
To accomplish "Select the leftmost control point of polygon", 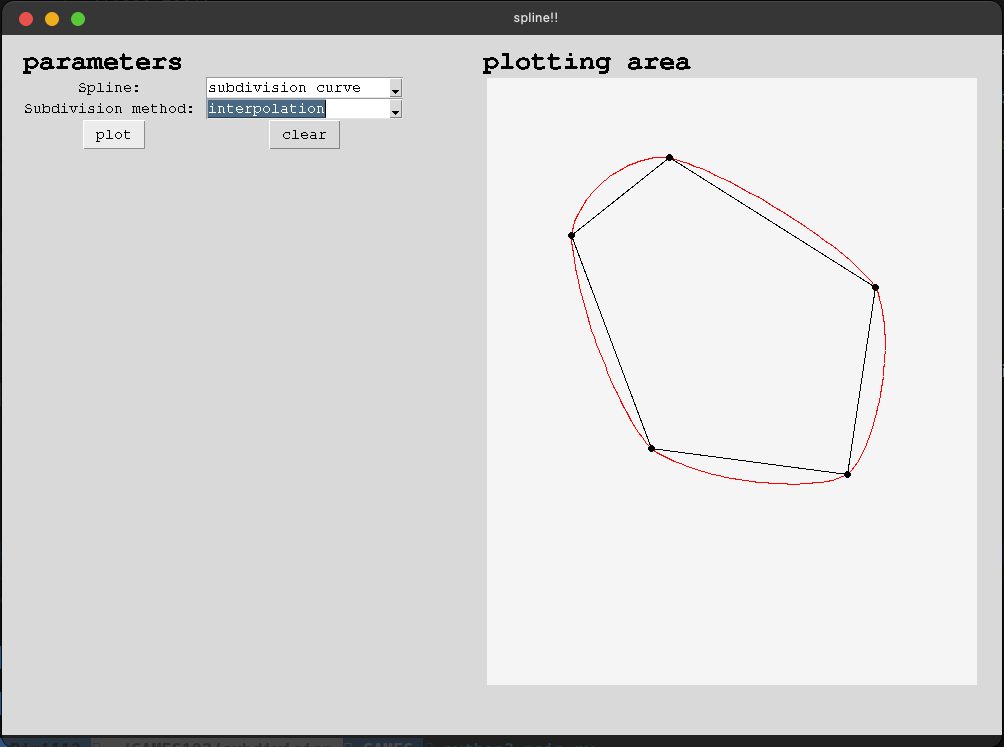I will [x=571, y=236].
